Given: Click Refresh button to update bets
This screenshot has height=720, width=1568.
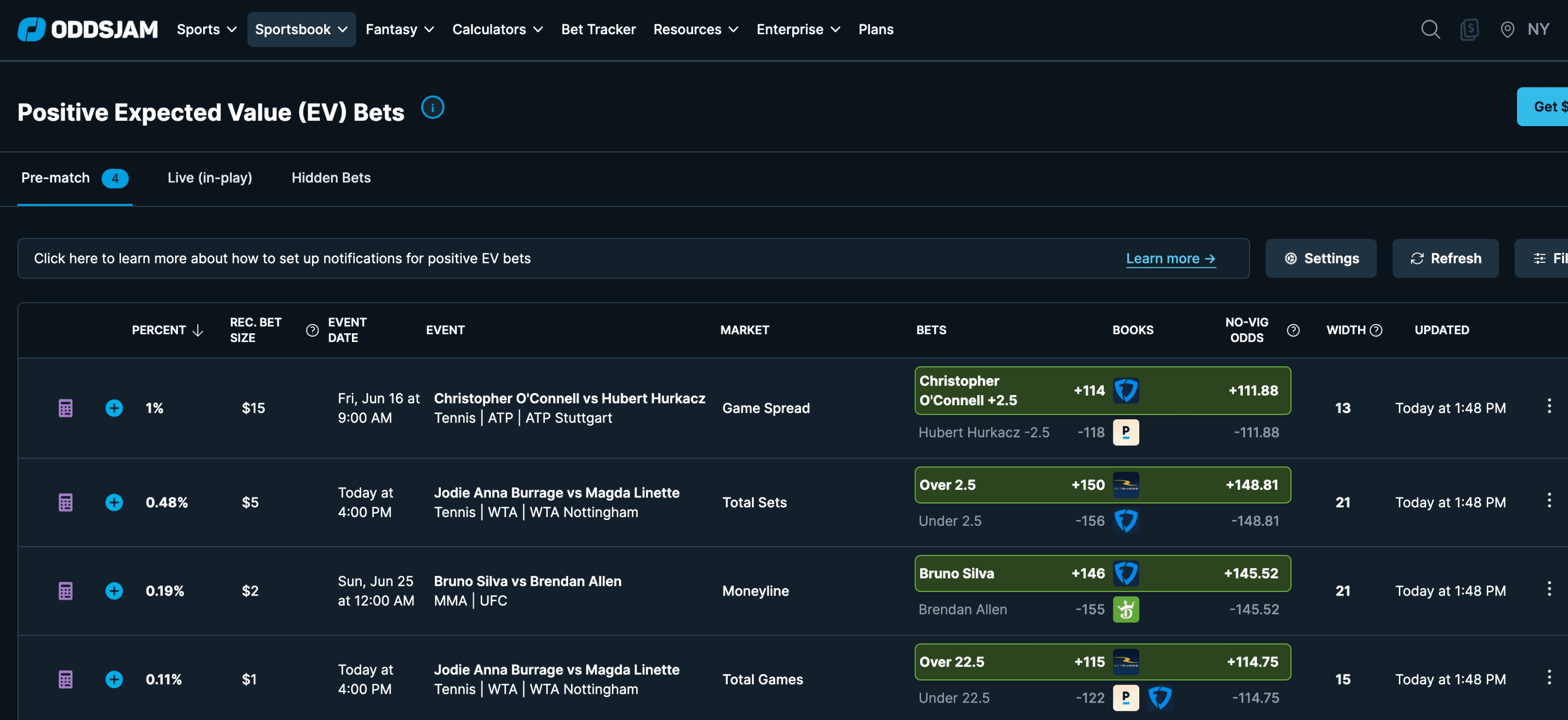Looking at the screenshot, I should pyautogui.click(x=1446, y=258).
